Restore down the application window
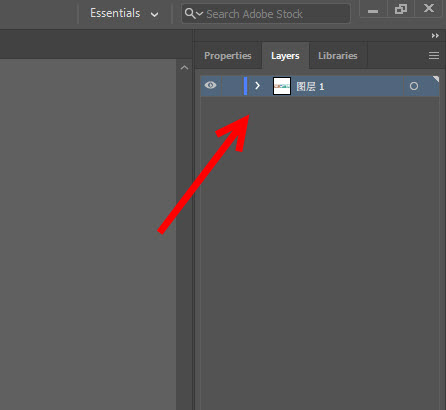This screenshot has height=410, width=446. [401, 9]
